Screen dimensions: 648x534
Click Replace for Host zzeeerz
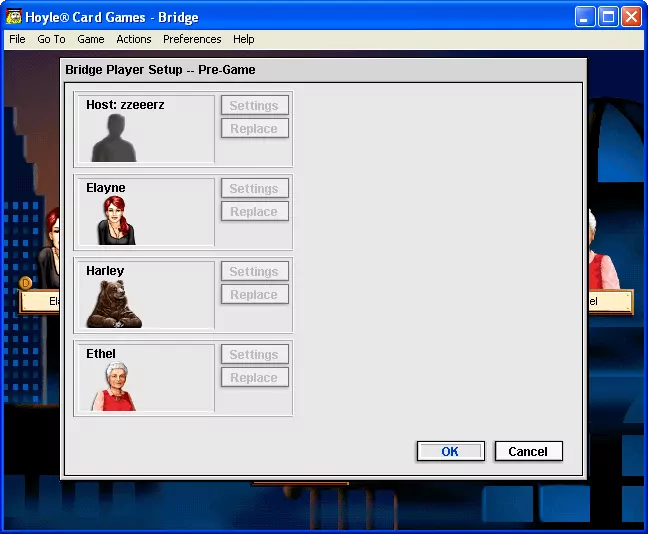point(255,129)
